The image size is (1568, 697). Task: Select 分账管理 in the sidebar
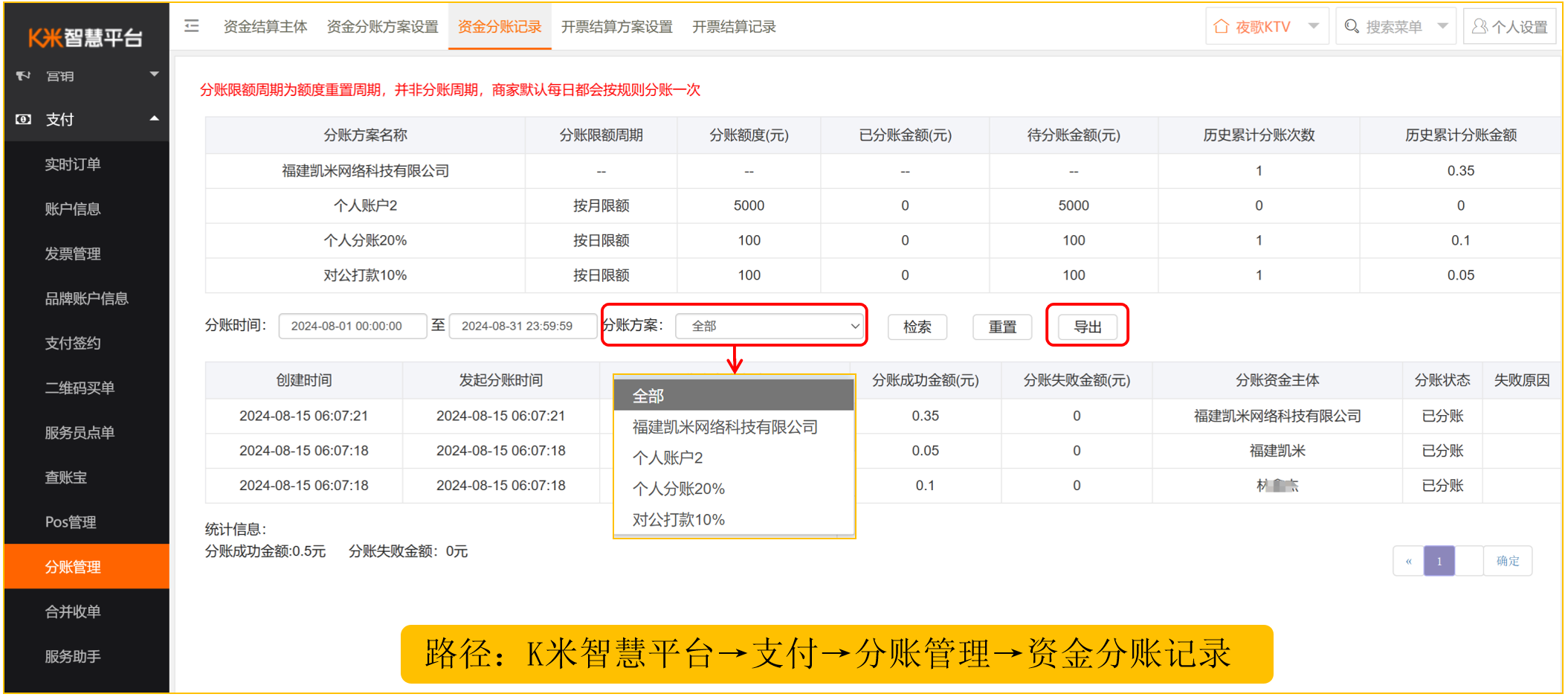[87, 567]
